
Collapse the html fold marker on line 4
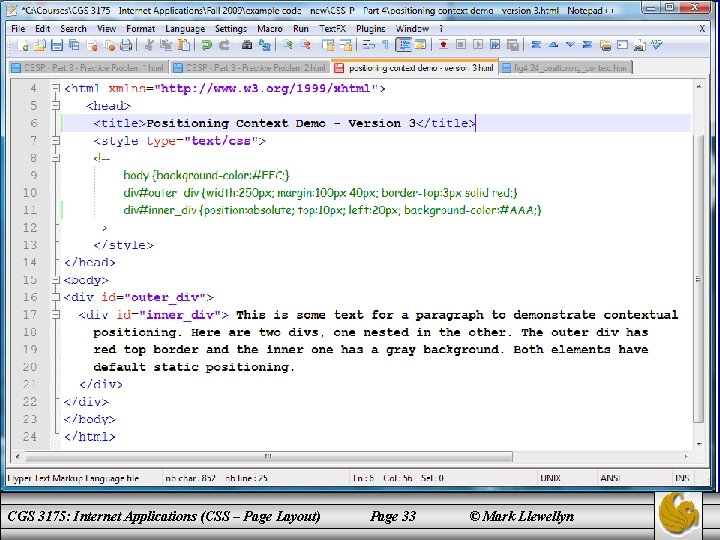click(x=54, y=88)
